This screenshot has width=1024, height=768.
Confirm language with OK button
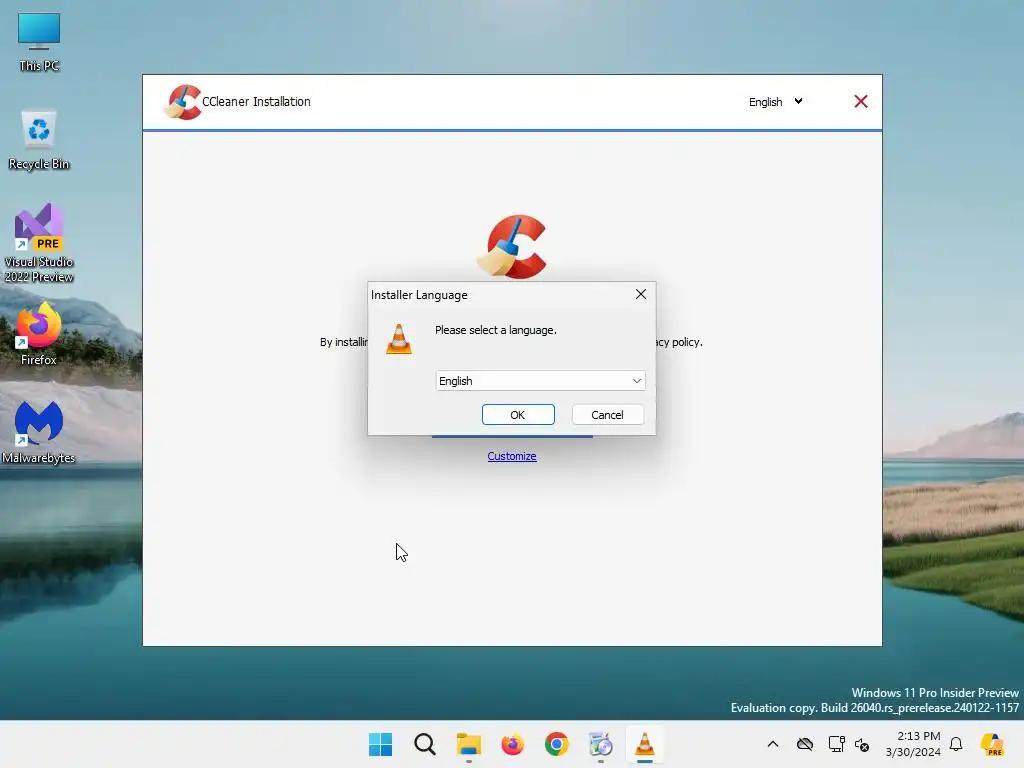click(x=518, y=415)
